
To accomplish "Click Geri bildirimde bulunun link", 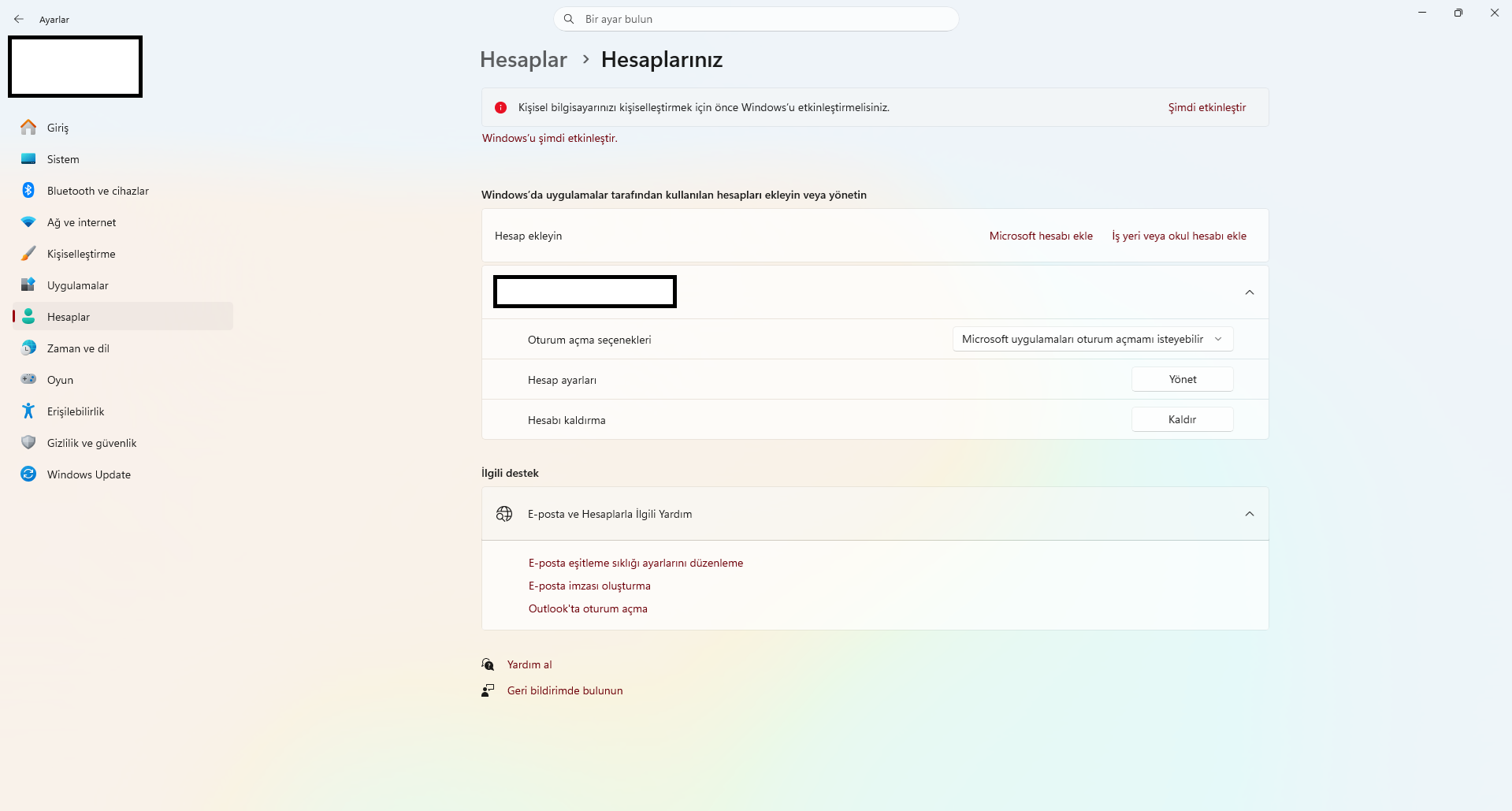I will pyautogui.click(x=565, y=690).
